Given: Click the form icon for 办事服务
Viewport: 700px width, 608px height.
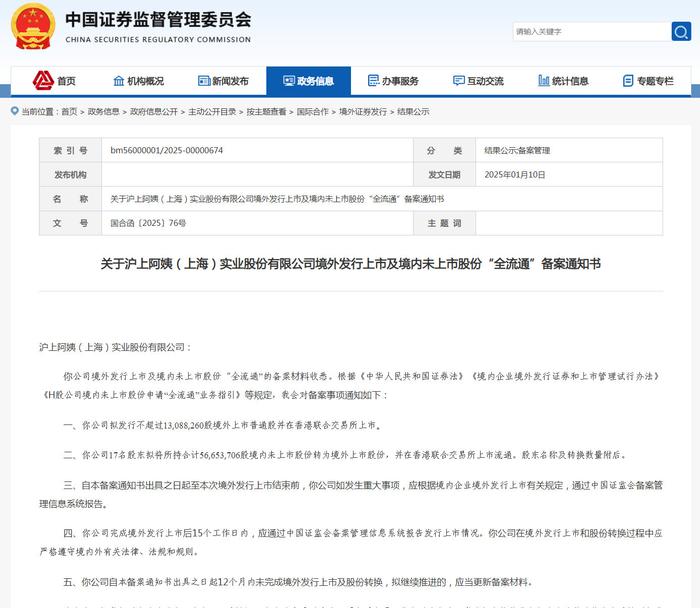Looking at the screenshot, I should point(373,81).
